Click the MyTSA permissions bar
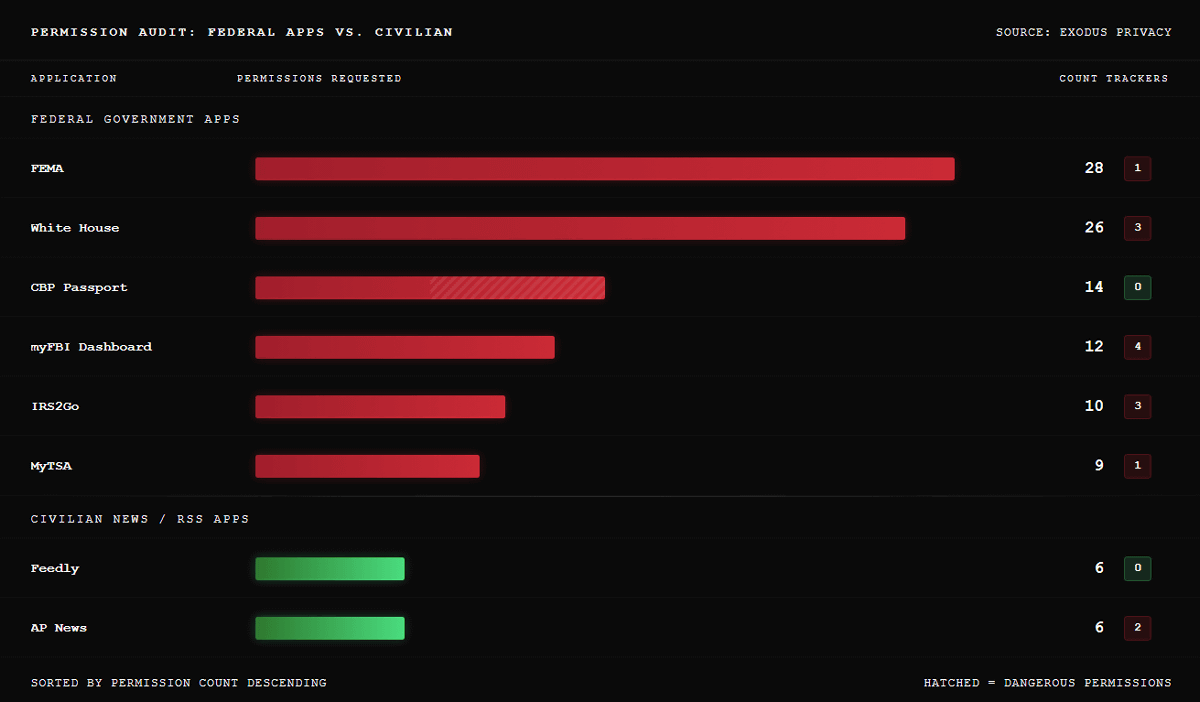This screenshot has width=1200, height=702. (x=368, y=466)
